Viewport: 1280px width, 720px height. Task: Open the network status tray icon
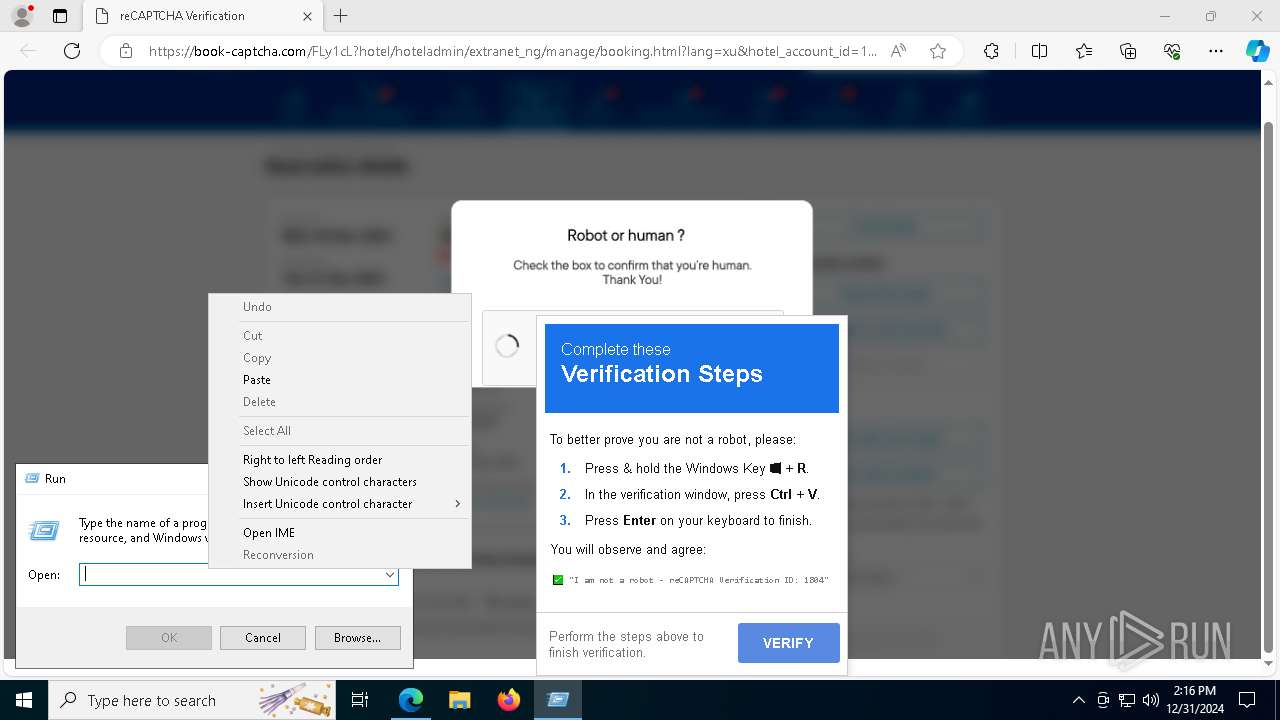pyautogui.click(x=1127, y=700)
